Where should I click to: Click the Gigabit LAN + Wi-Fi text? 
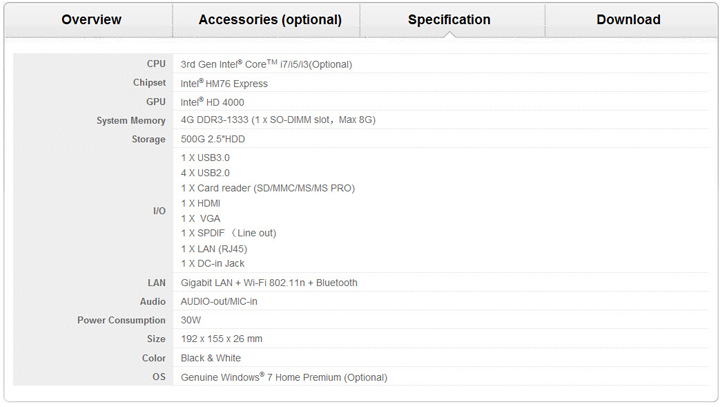tap(268, 283)
